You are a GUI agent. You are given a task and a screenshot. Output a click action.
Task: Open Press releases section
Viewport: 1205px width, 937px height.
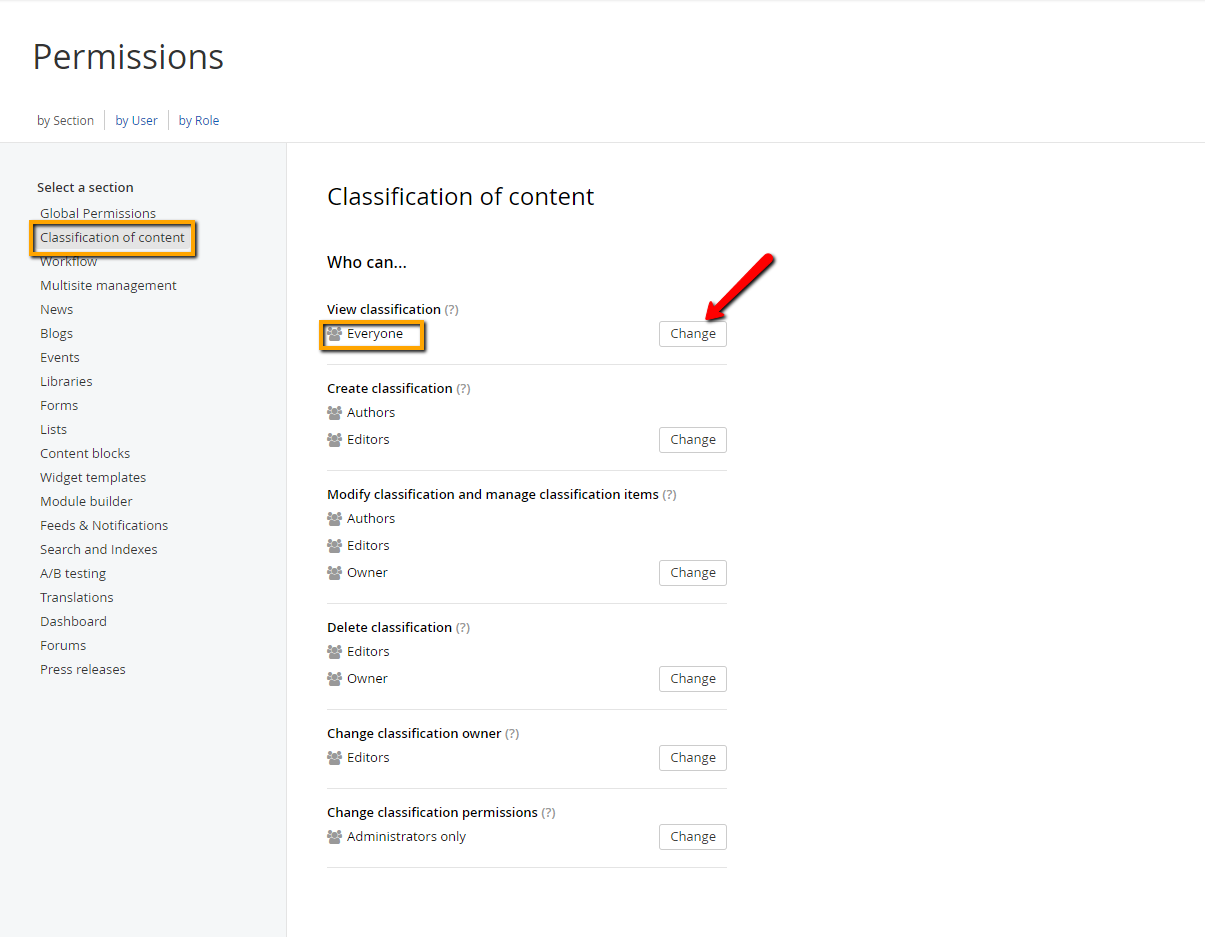[83, 670]
